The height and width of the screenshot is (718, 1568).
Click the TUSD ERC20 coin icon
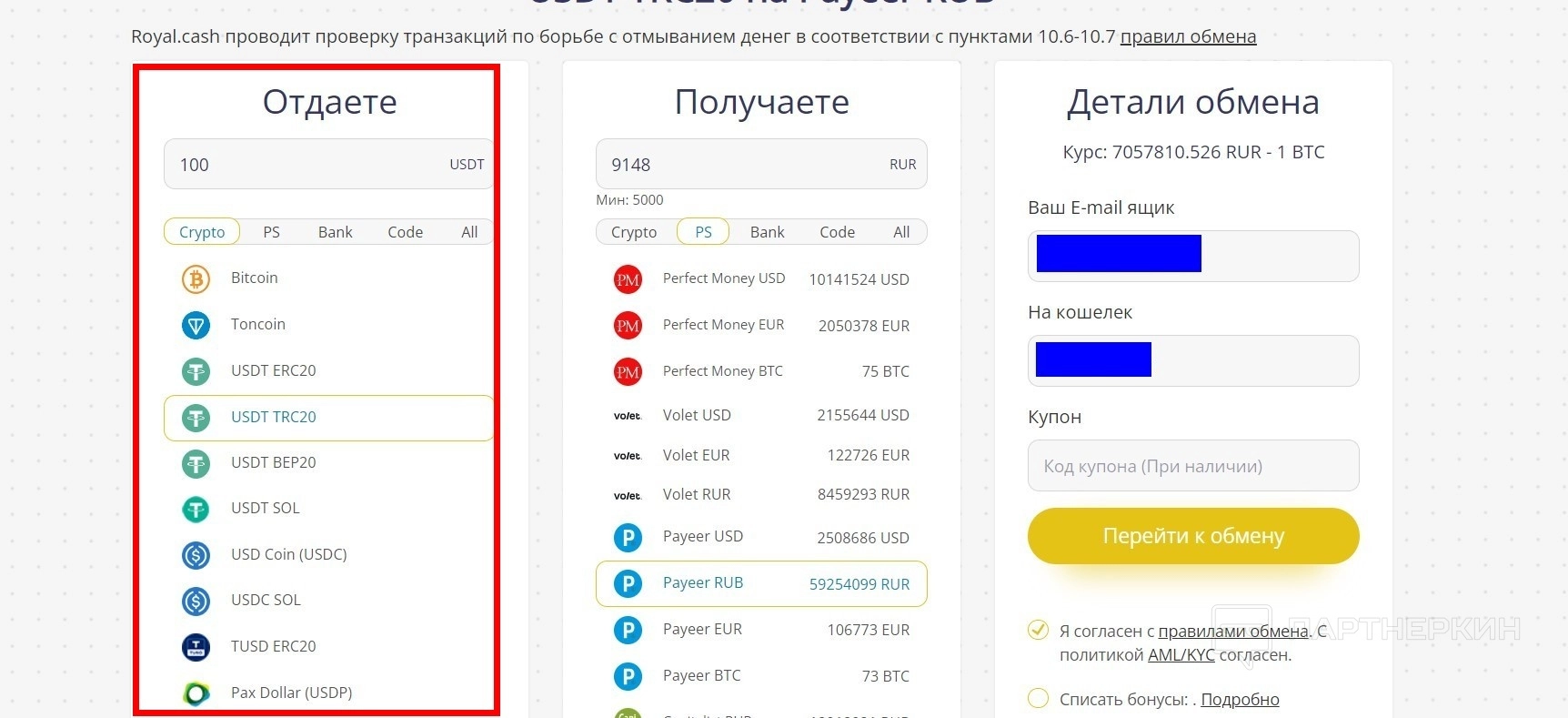point(196,647)
